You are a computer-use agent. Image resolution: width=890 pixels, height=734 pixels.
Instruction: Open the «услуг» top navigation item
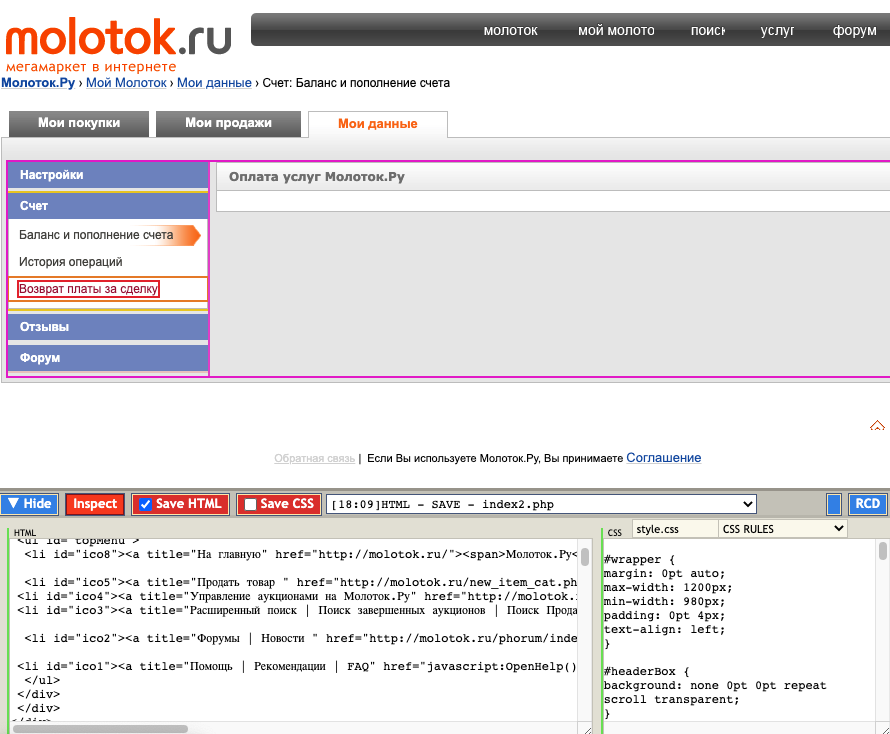pos(777,31)
